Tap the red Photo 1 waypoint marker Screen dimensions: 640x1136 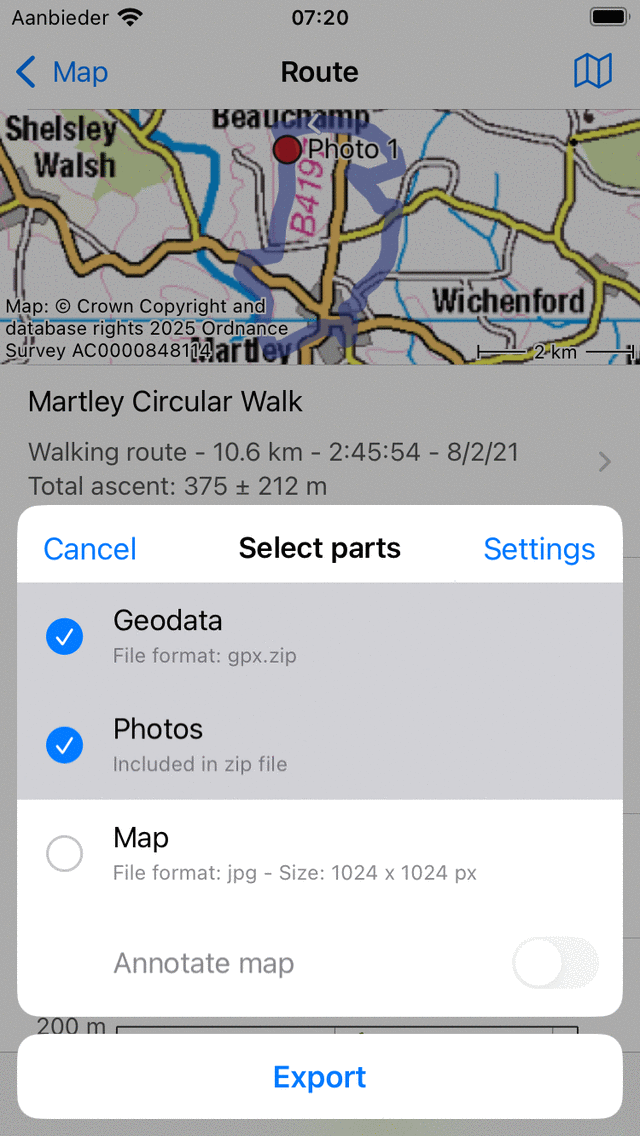pos(288,149)
